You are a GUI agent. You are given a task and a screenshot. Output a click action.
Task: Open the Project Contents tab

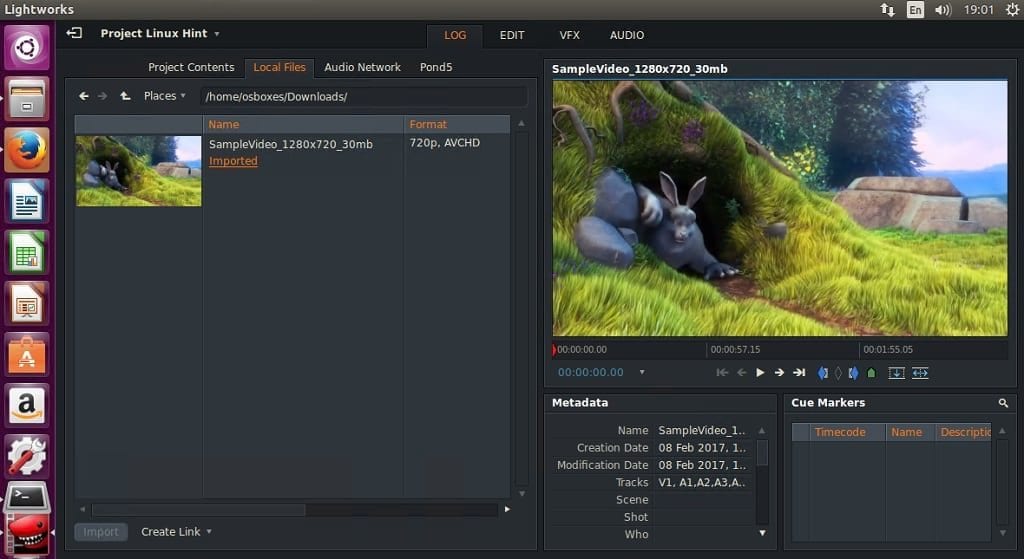click(191, 67)
